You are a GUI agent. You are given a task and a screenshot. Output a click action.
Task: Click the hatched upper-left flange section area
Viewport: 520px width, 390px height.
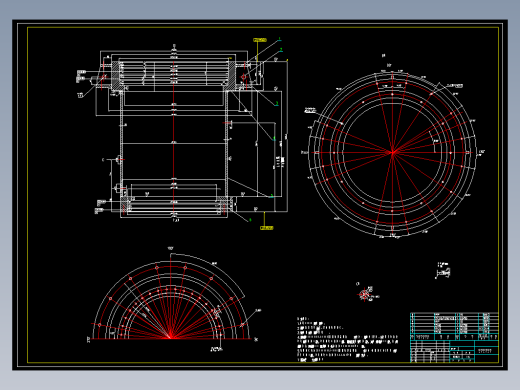(115, 75)
